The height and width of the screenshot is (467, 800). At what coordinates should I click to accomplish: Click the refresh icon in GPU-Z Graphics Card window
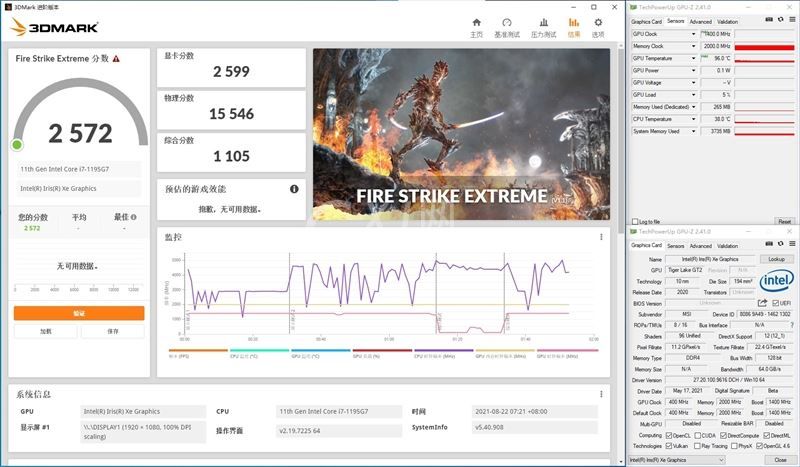click(780, 244)
